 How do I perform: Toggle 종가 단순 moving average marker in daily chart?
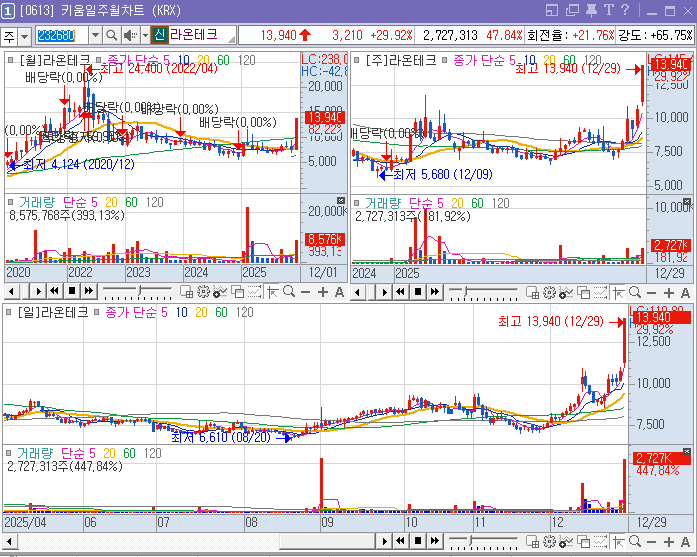[96, 312]
